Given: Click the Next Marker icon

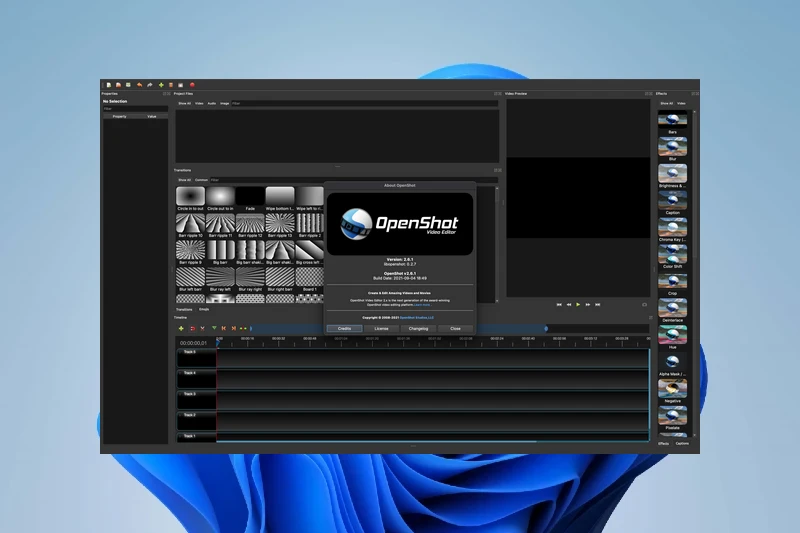Looking at the screenshot, I should (233, 328).
